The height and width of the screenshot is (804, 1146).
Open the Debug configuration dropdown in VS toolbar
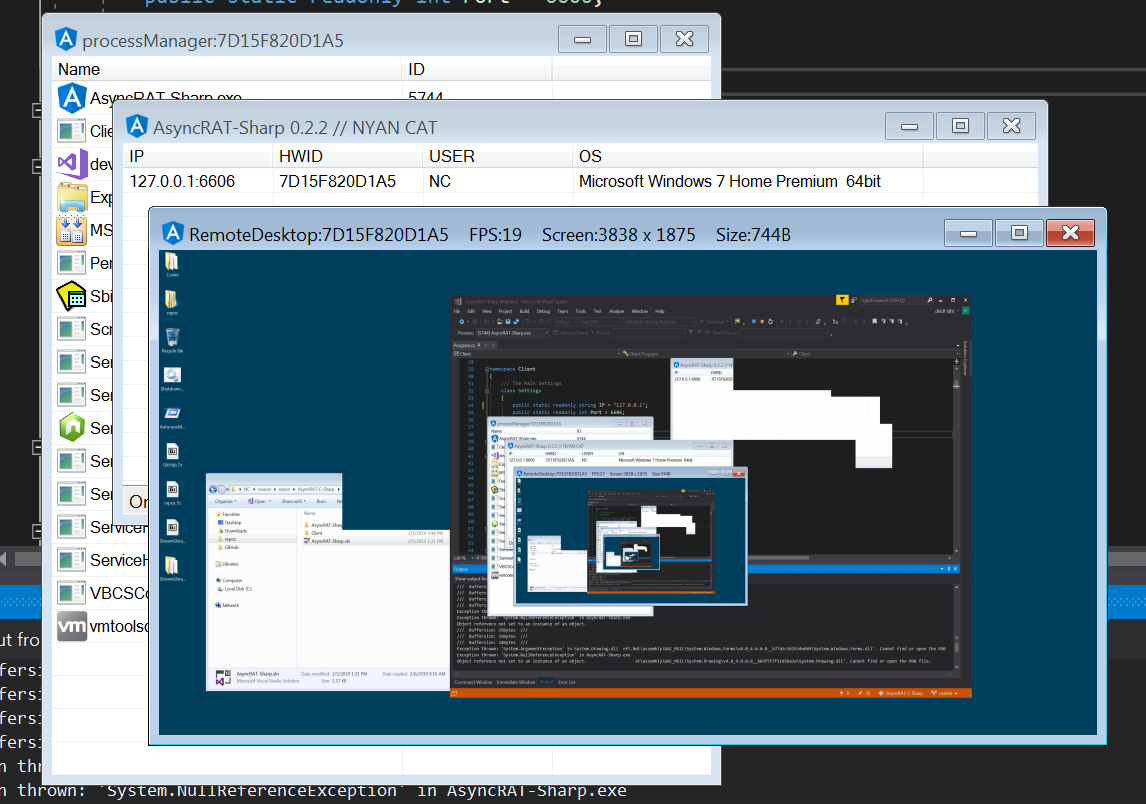pyautogui.click(x=564, y=322)
